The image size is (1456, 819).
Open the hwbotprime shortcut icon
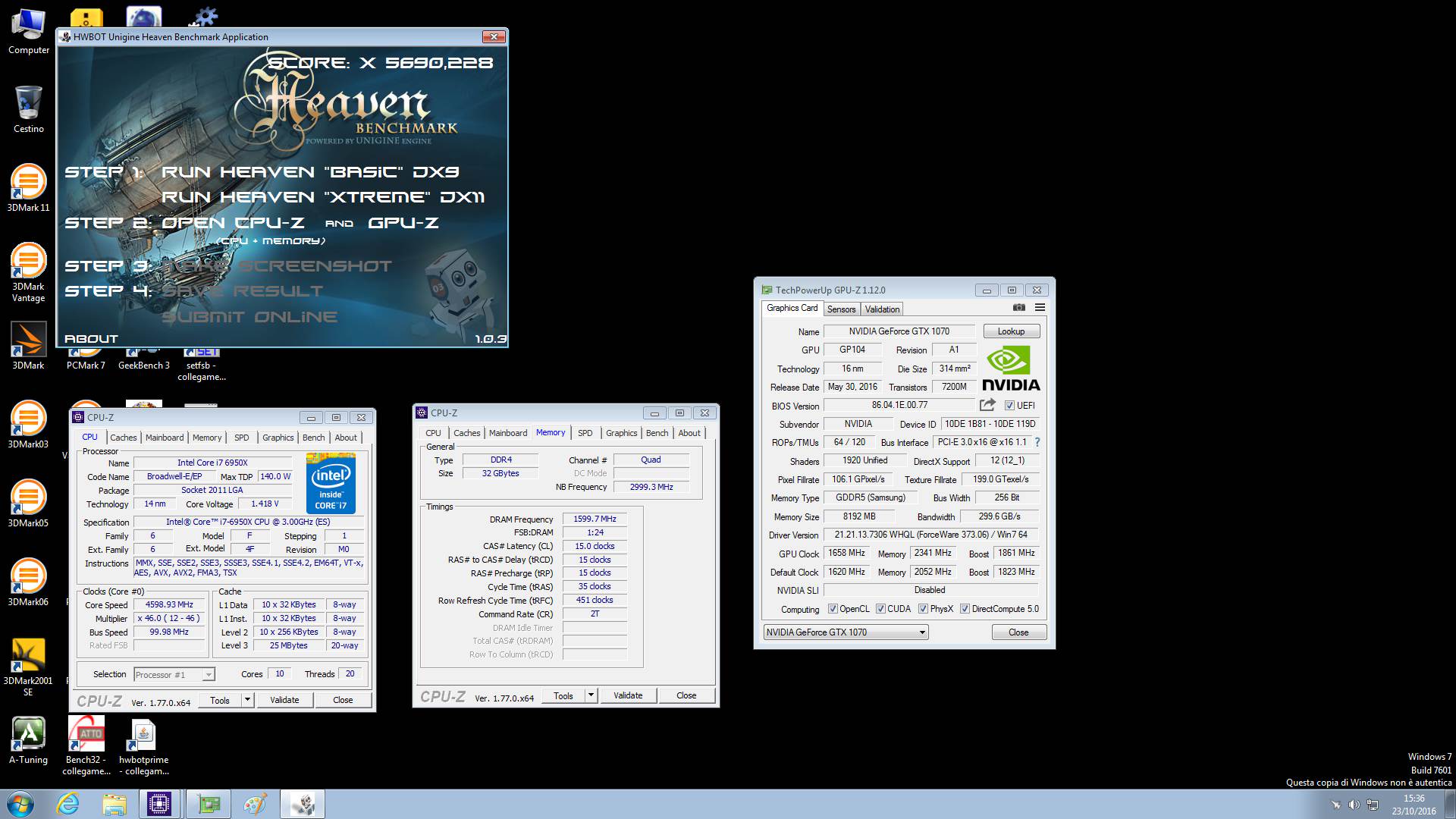click(144, 745)
